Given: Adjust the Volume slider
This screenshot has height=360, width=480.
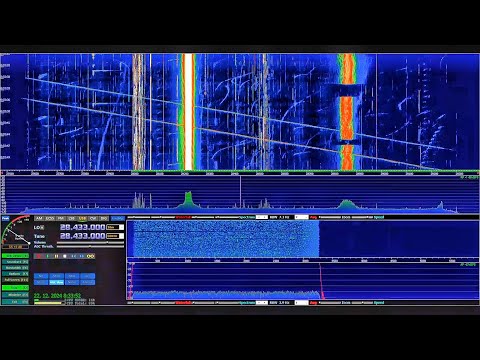Looking at the screenshot, I should click(90, 242).
